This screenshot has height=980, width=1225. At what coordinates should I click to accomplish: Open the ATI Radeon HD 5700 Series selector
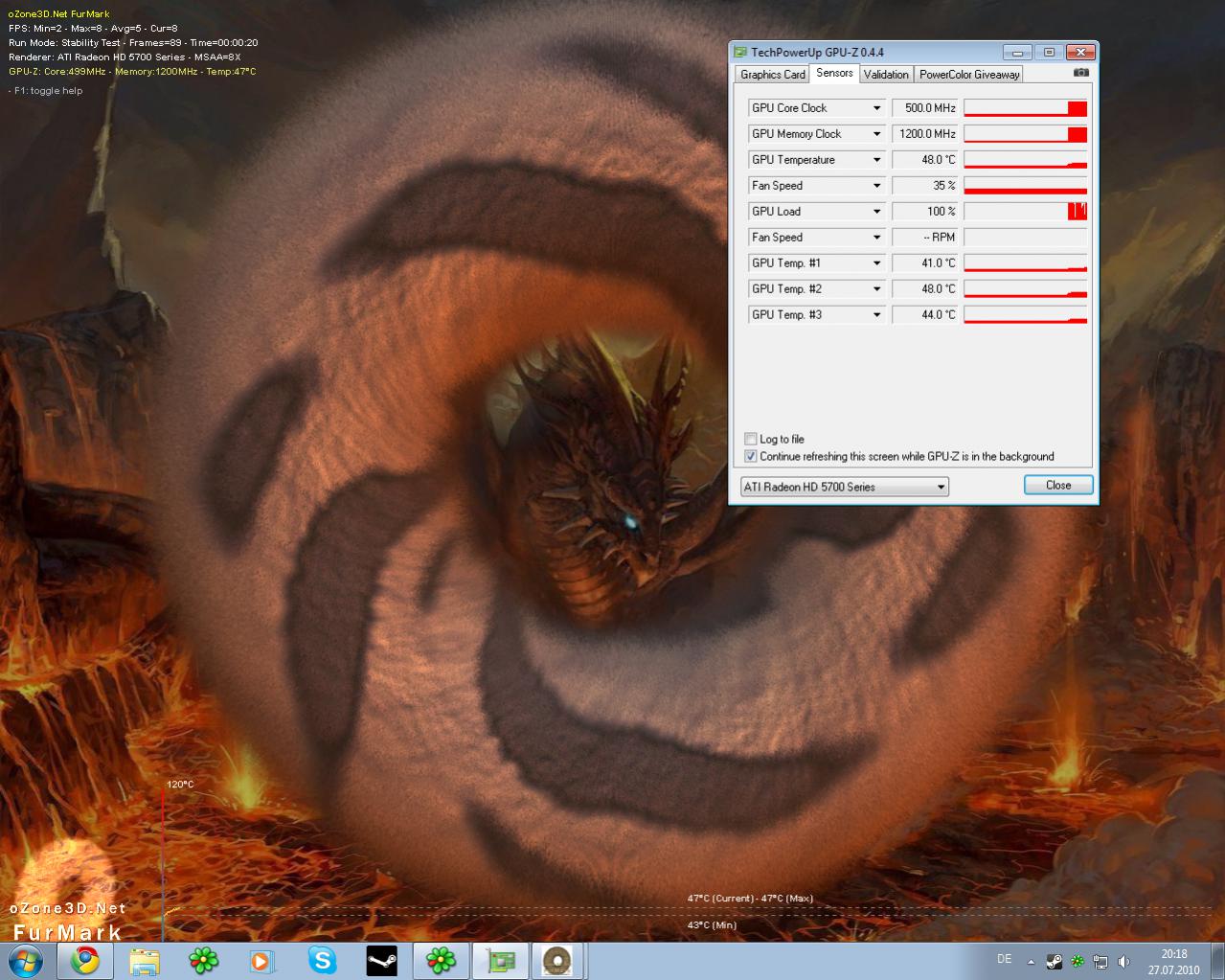coord(844,487)
